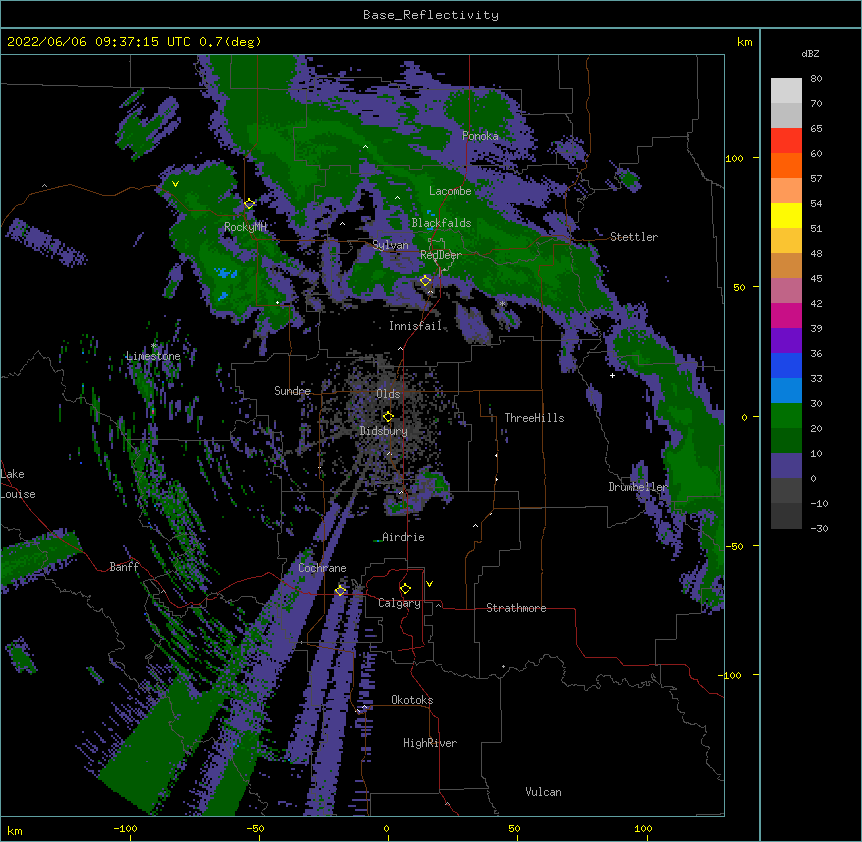This screenshot has width=862, height=842.
Task: Click the yellow 51-54 dBZ legend swatch
Action: [786, 215]
